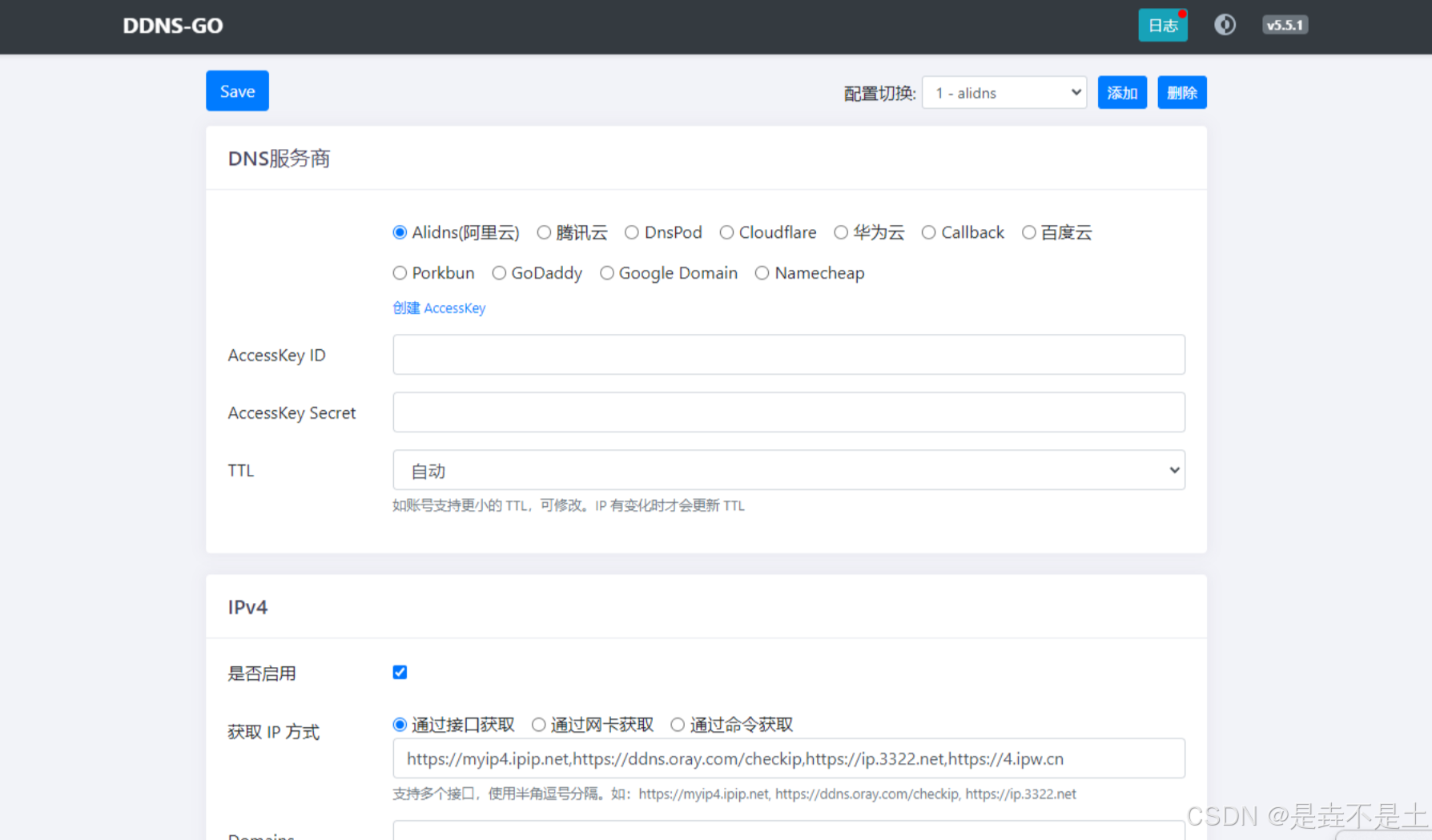Click the DNS服务商 section heading

coord(279,159)
